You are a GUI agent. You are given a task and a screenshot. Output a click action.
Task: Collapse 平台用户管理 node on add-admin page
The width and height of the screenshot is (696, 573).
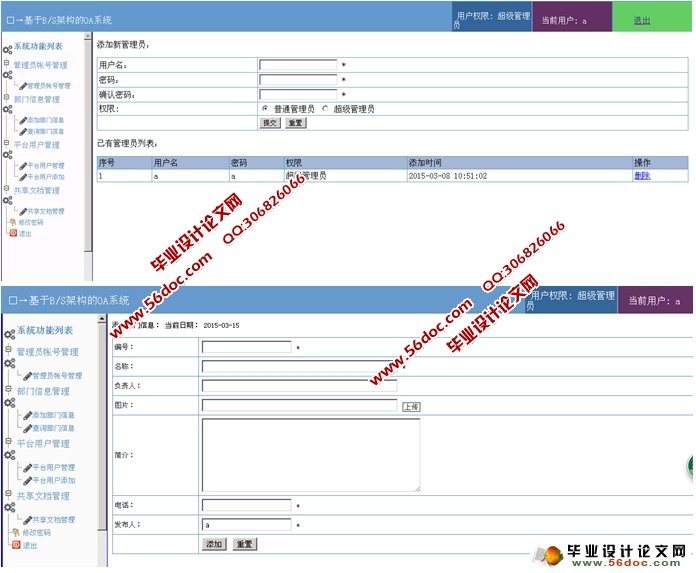(x=6, y=143)
